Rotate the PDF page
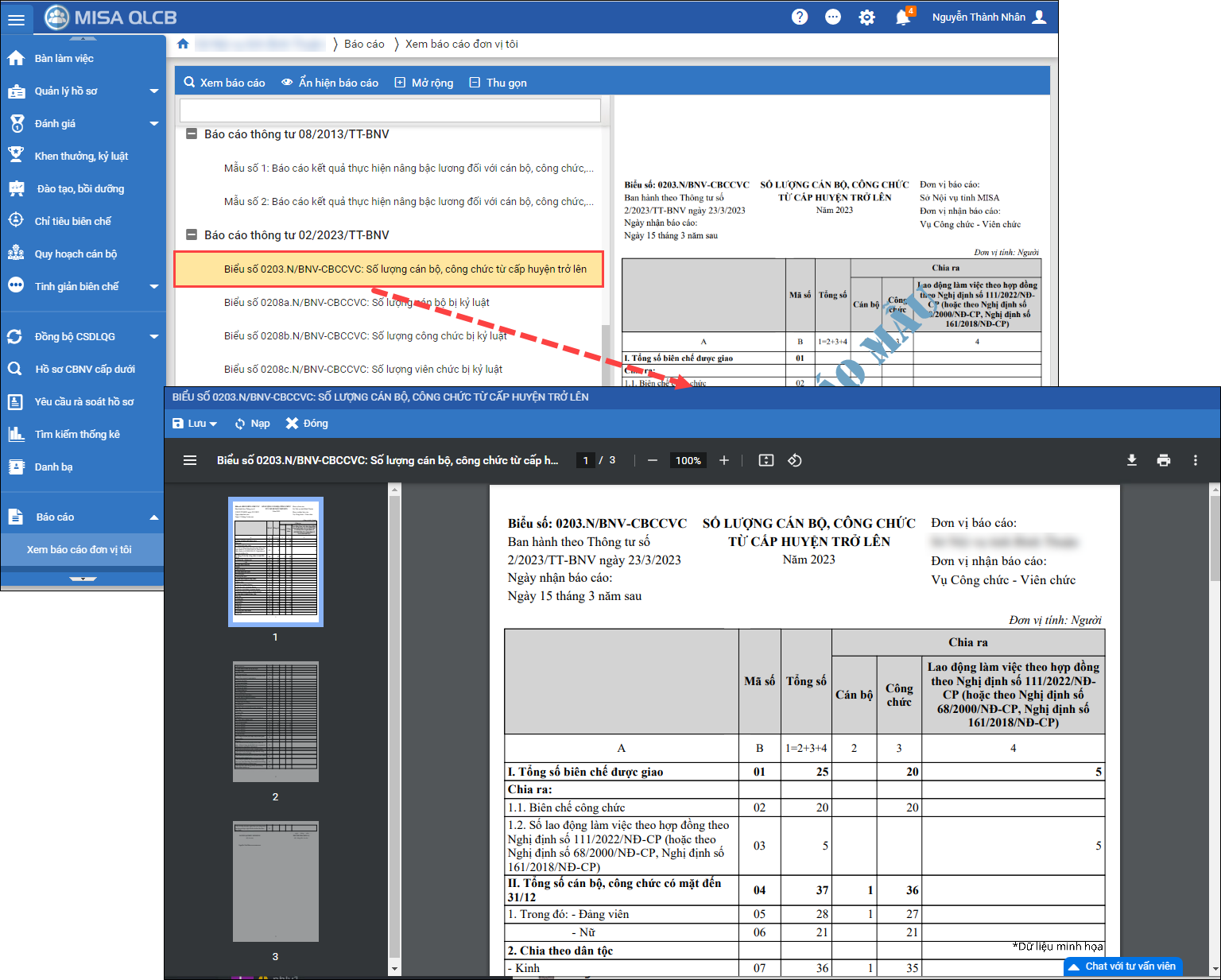Screen dimensions: 1221x980 [x=795, y=460]
